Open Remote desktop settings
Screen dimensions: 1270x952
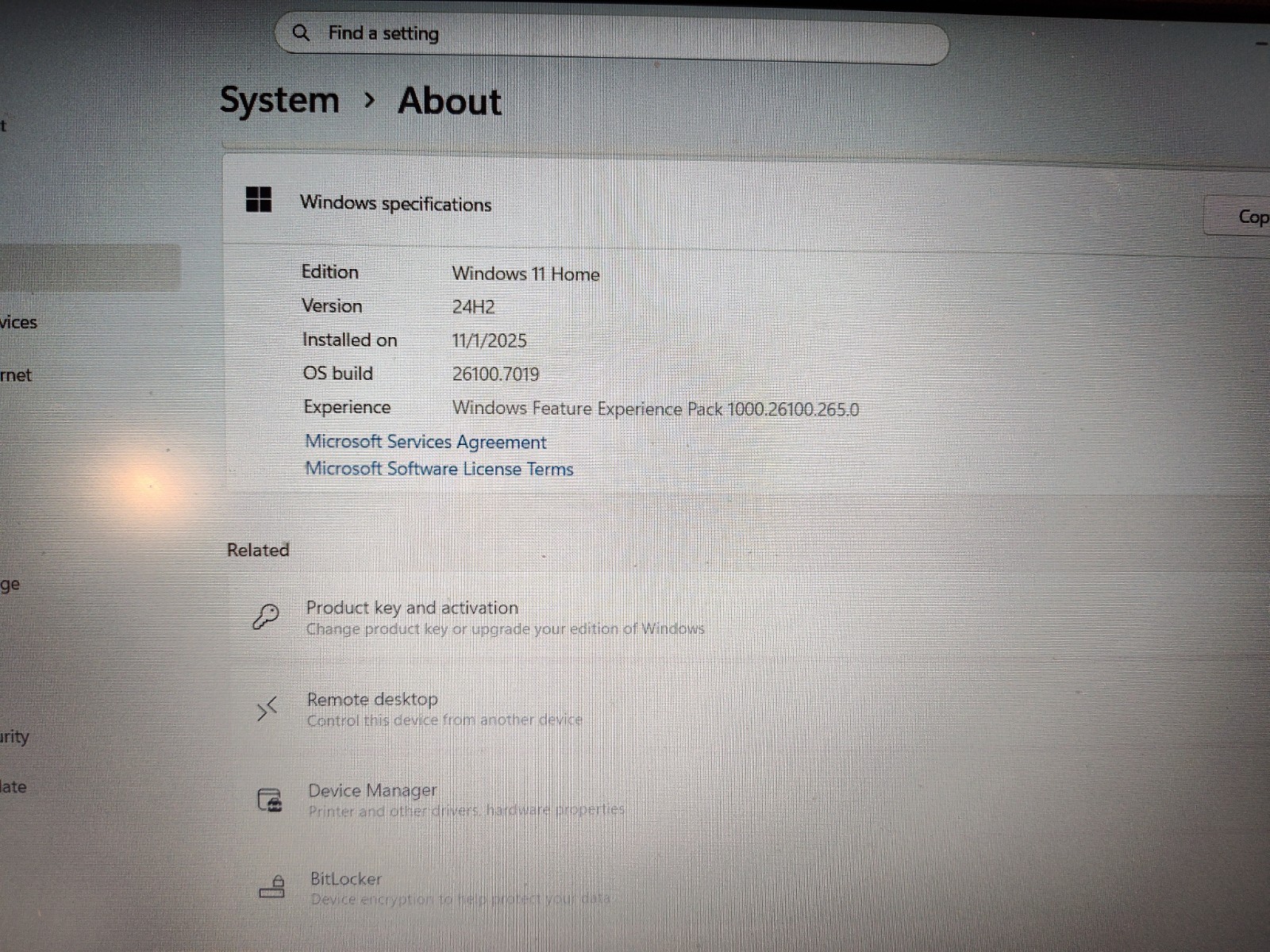pyautogui.click(x=746, y=708)
